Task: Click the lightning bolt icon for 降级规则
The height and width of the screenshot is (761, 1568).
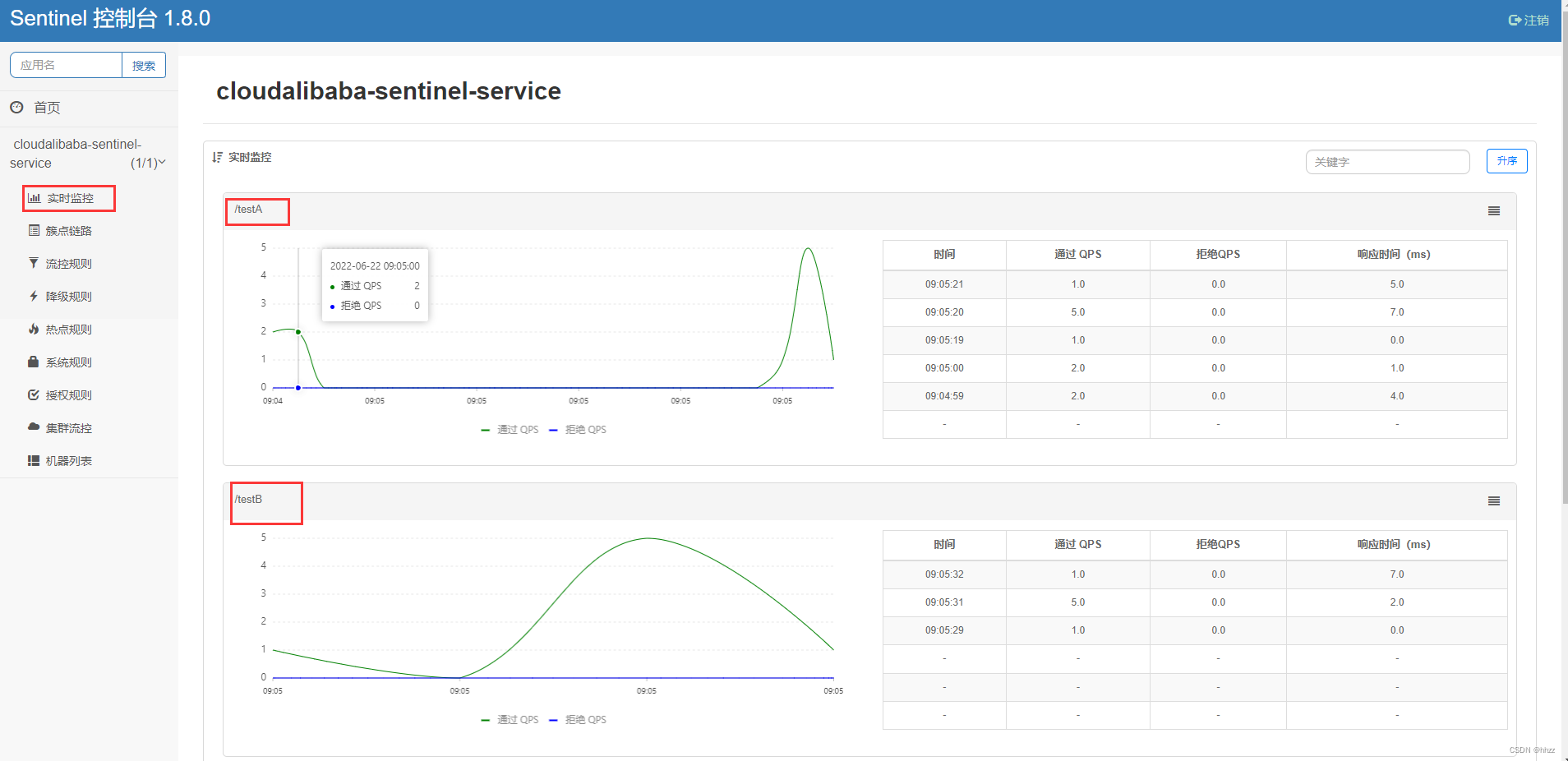Action: click(34, 296)
